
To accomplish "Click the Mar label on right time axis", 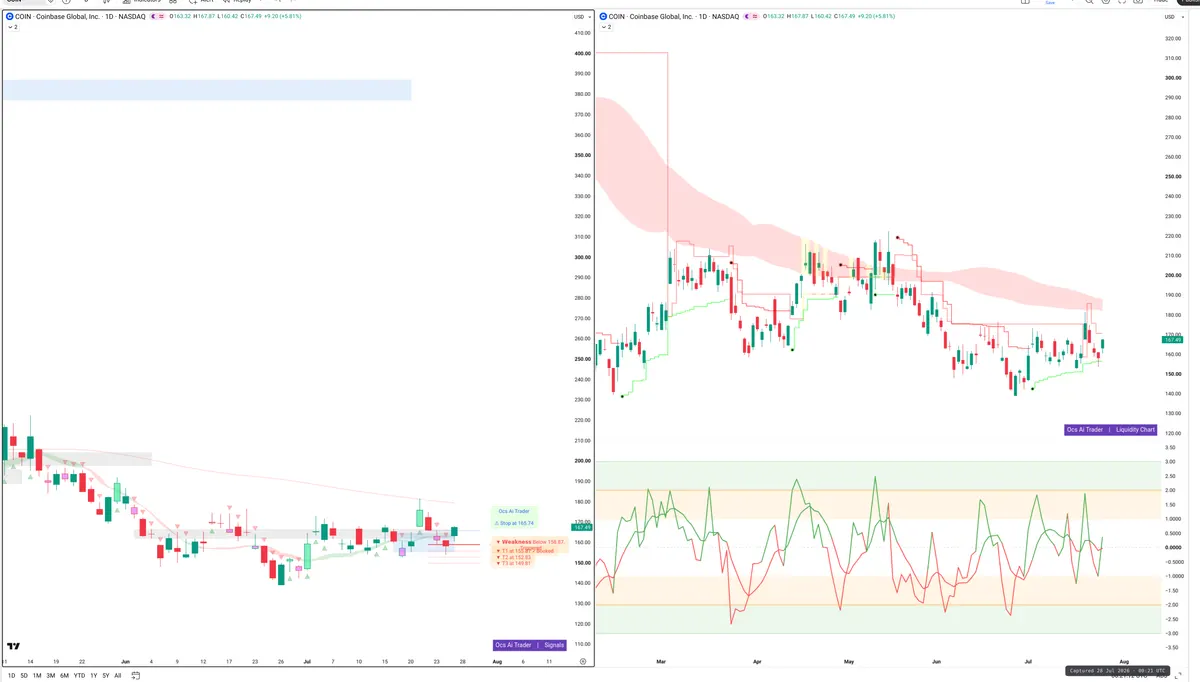I will pyautogui.click(x=661, y=661).
